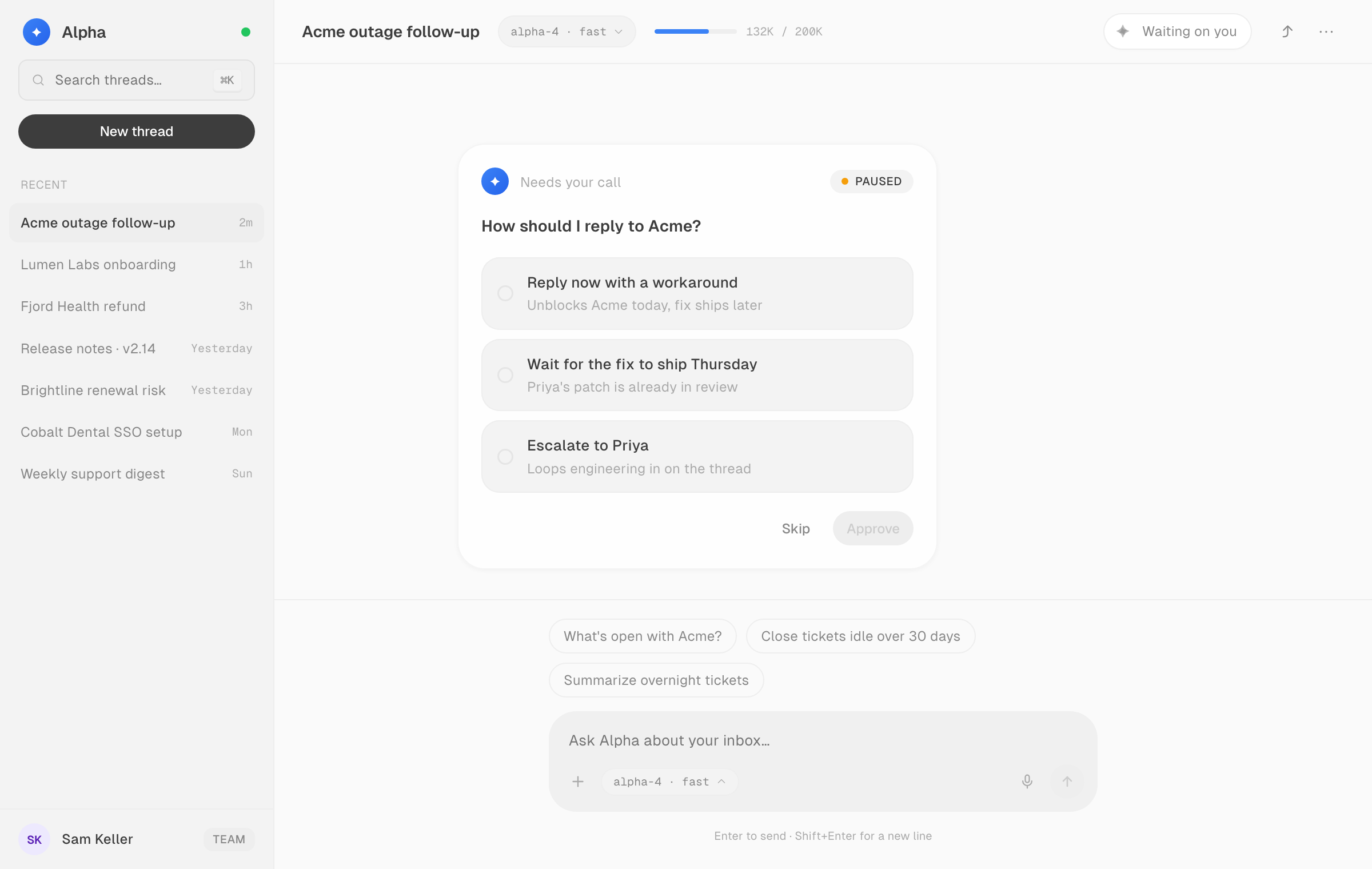Click the green online status dot
The height and width of the screenshot is (869, 1372).
[246, 32]
